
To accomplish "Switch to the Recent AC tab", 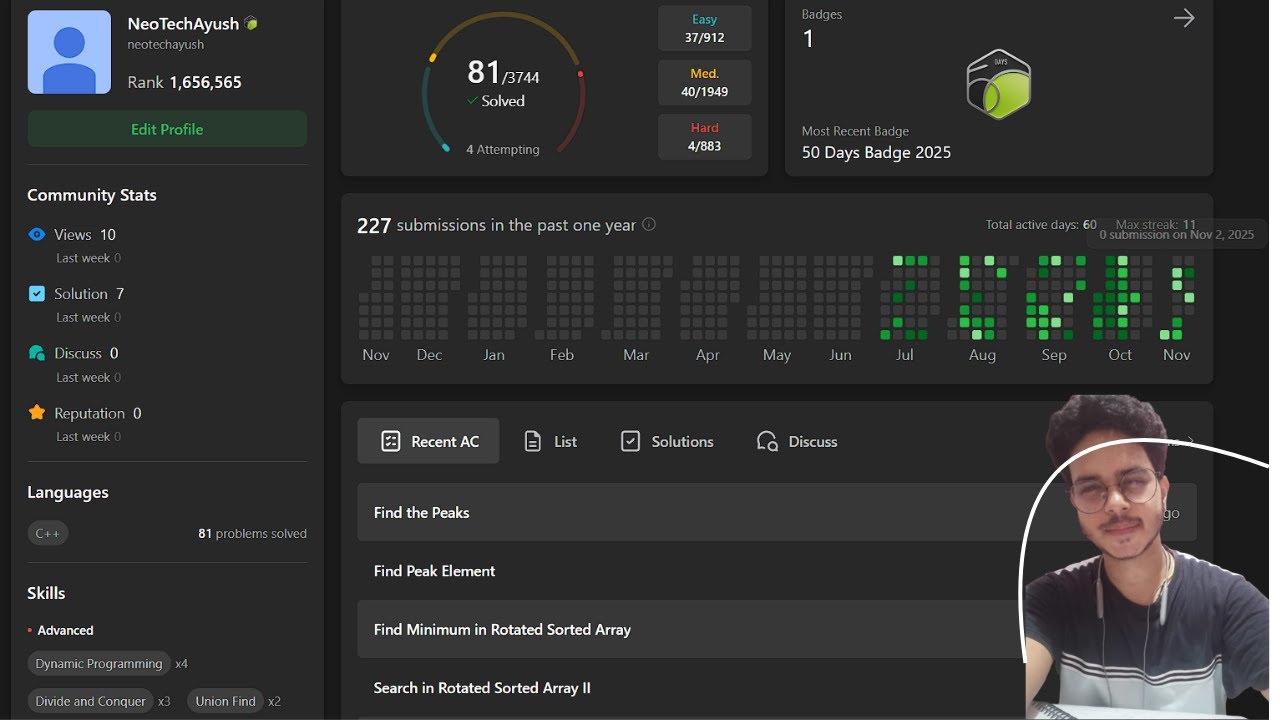I will tap(428, 441).
